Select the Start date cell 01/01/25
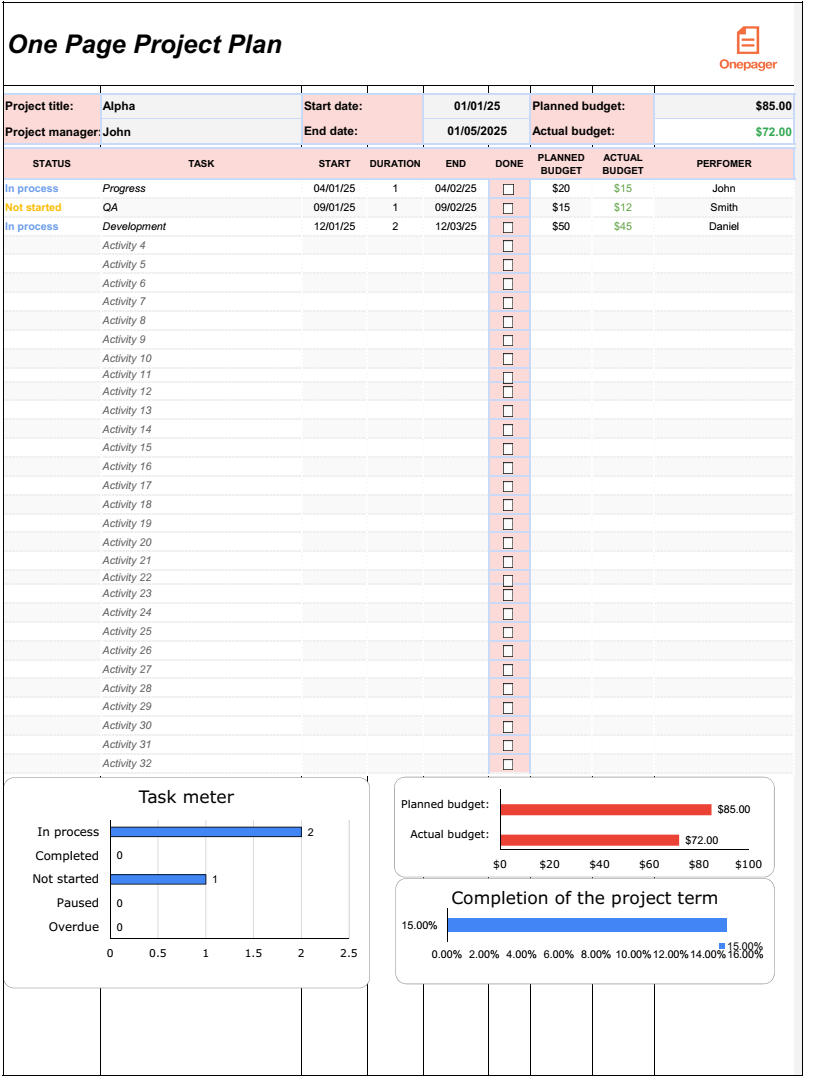Screen dimensions: 813x1082 pyautogui.click(x=476, y=106)
